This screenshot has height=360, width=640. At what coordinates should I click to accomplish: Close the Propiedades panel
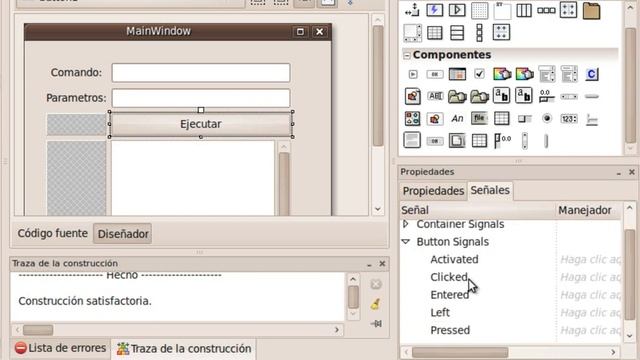pos(632,172)
